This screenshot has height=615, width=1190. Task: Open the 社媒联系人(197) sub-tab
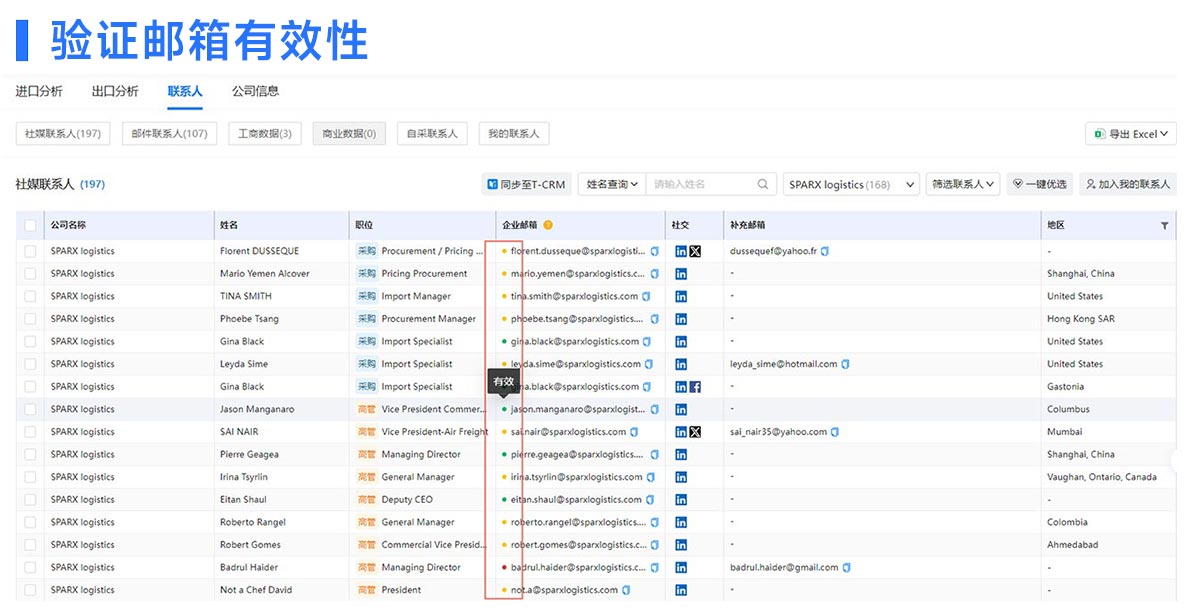[x=63, y=134]
